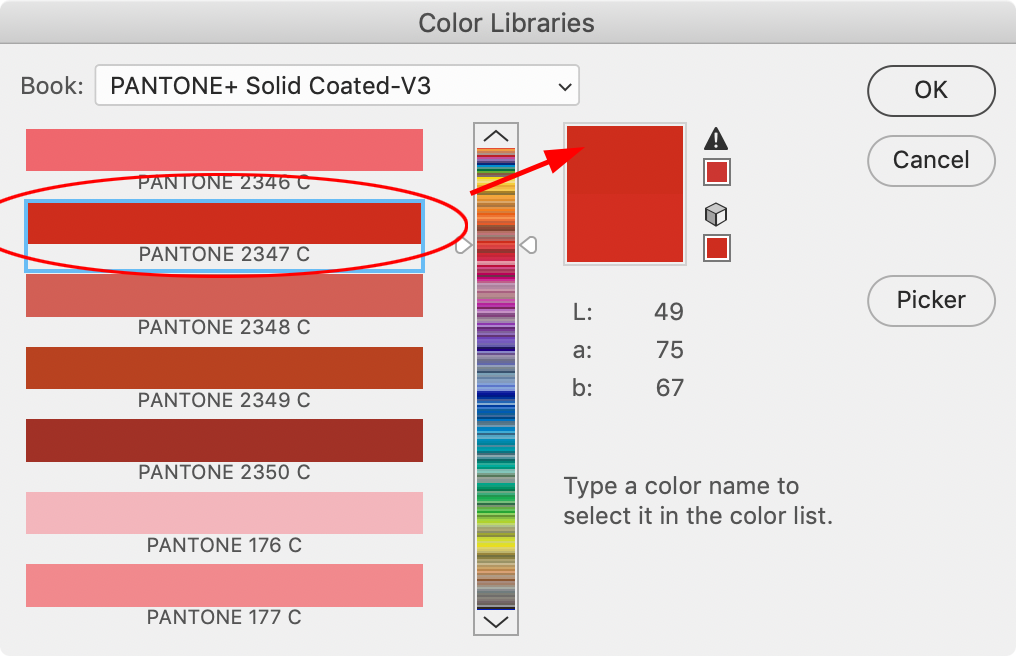Screen dimensions: 1016x656
Task: Click the large selected color preview box
Action: tap(624, 193)
